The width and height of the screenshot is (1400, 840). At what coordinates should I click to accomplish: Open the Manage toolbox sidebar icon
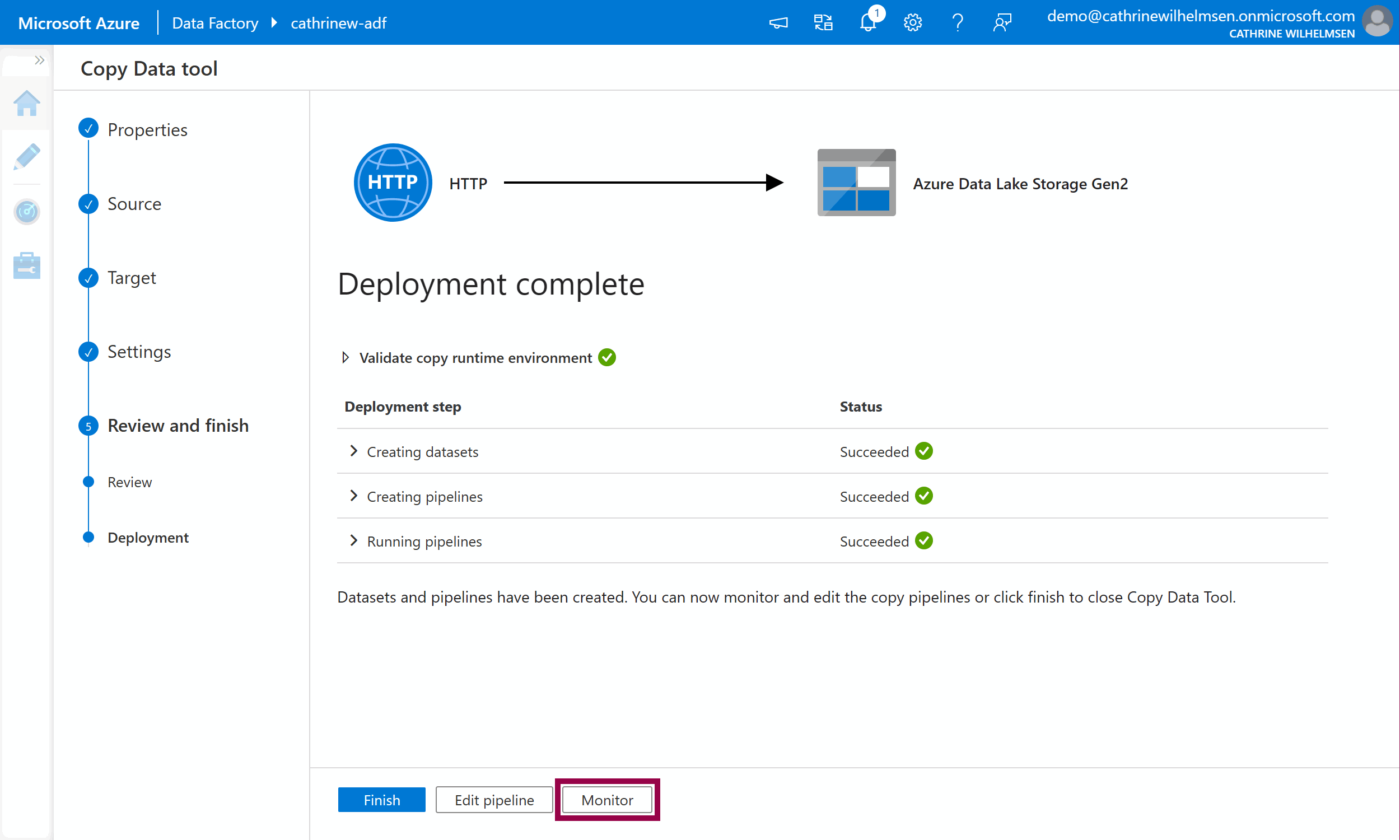[x=26, y=265]
